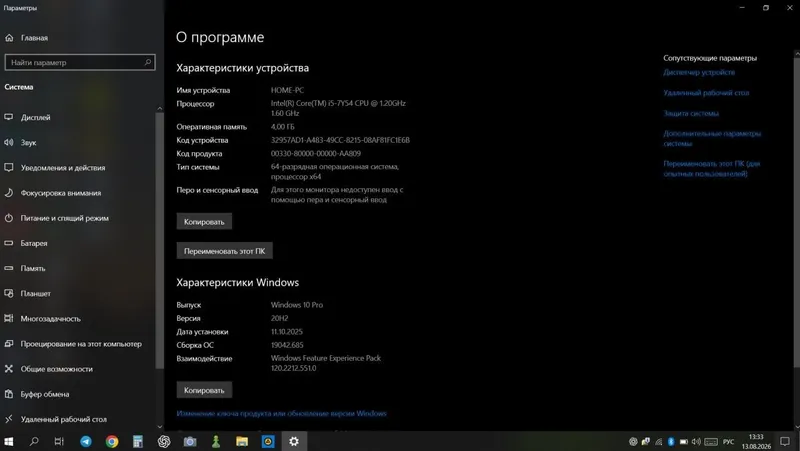Switch input language РУС

tap(729, 442)
